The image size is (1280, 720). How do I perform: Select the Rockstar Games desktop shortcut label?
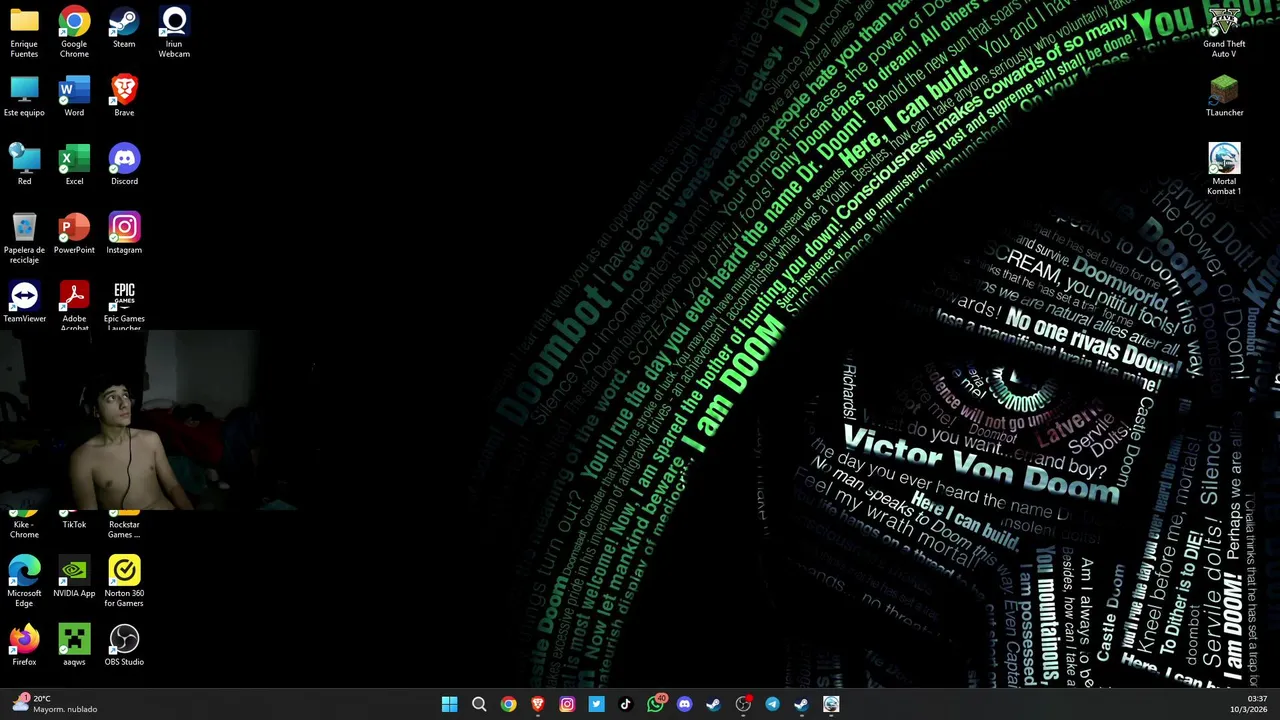124,529
